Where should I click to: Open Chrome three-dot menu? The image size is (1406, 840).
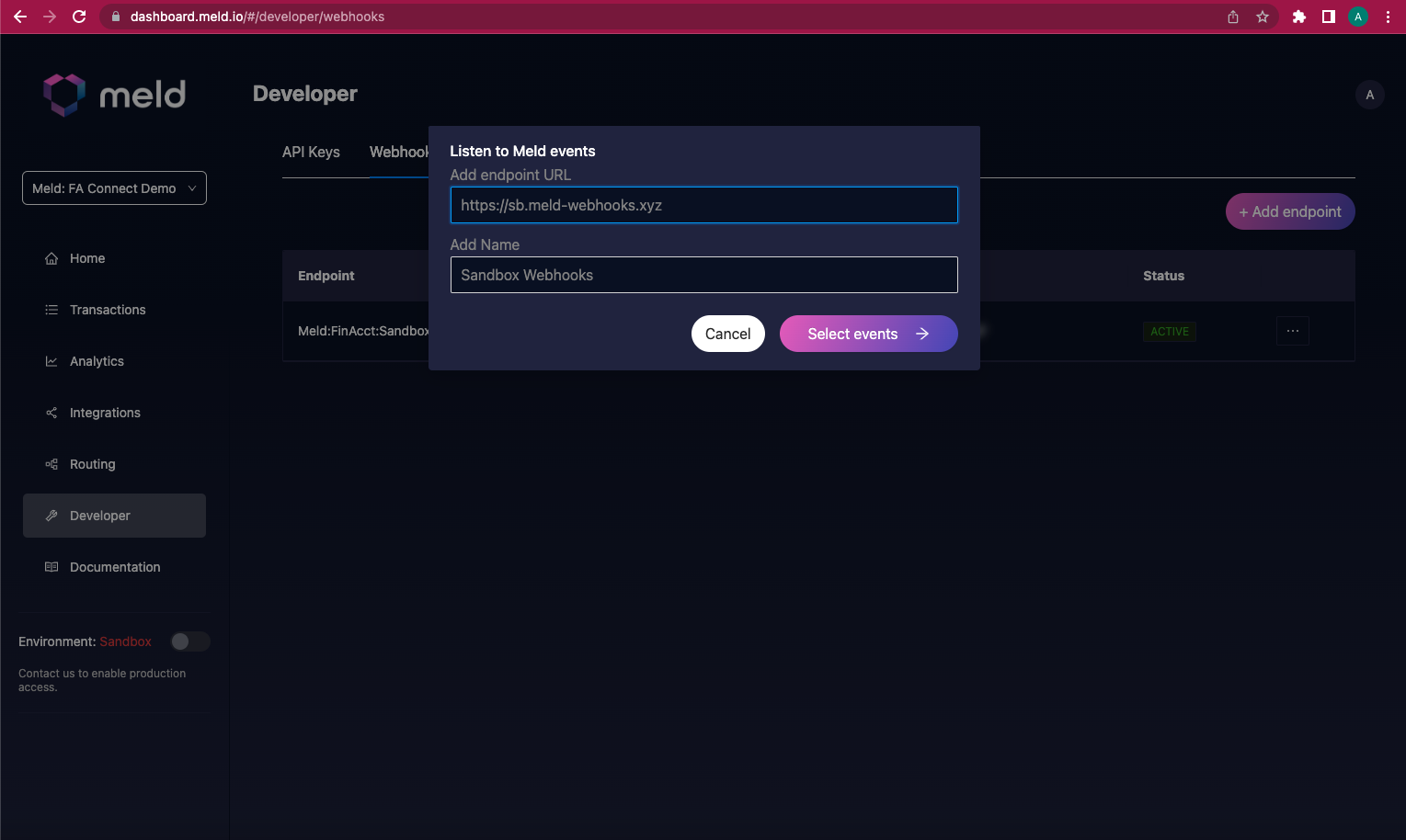[1388, 17]
